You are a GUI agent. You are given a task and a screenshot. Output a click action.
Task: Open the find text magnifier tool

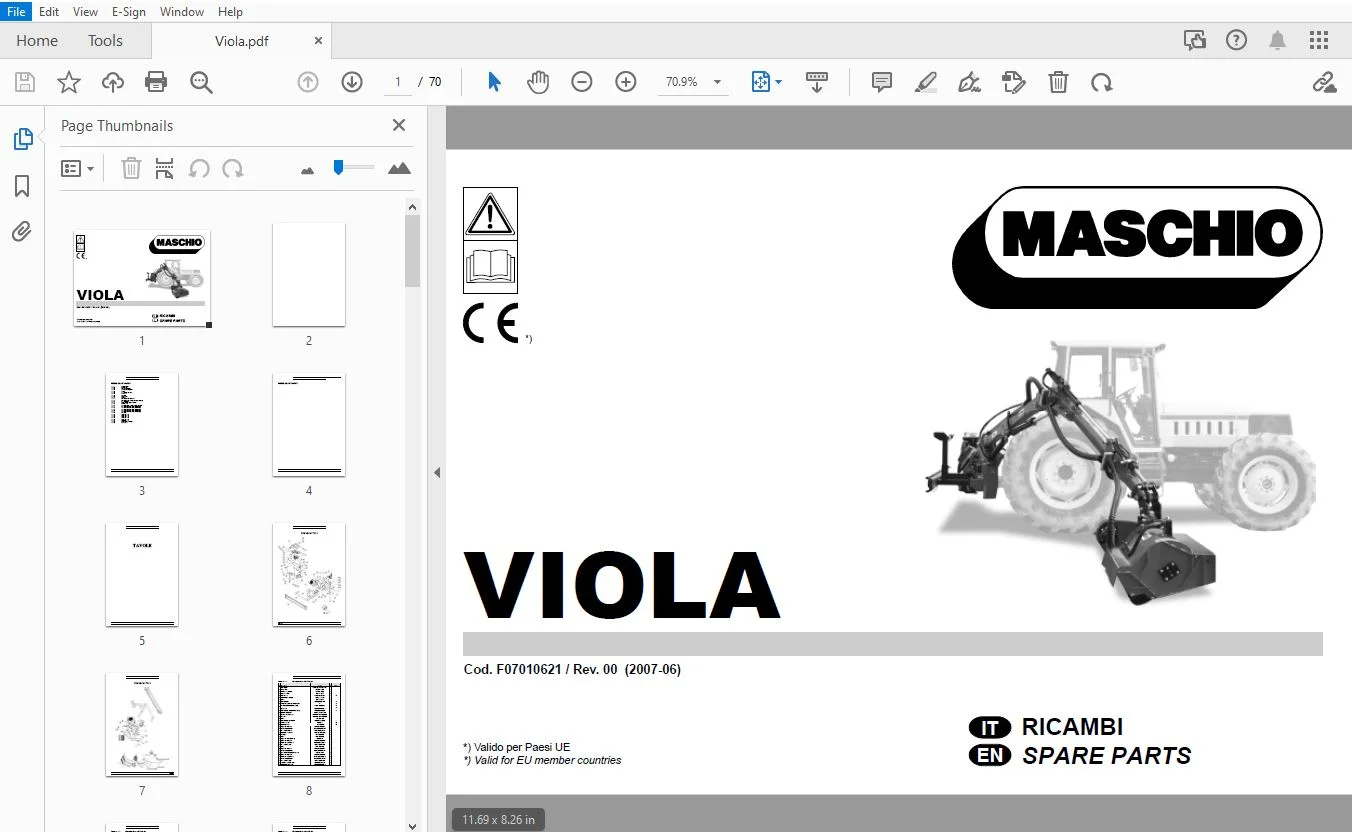201,83
